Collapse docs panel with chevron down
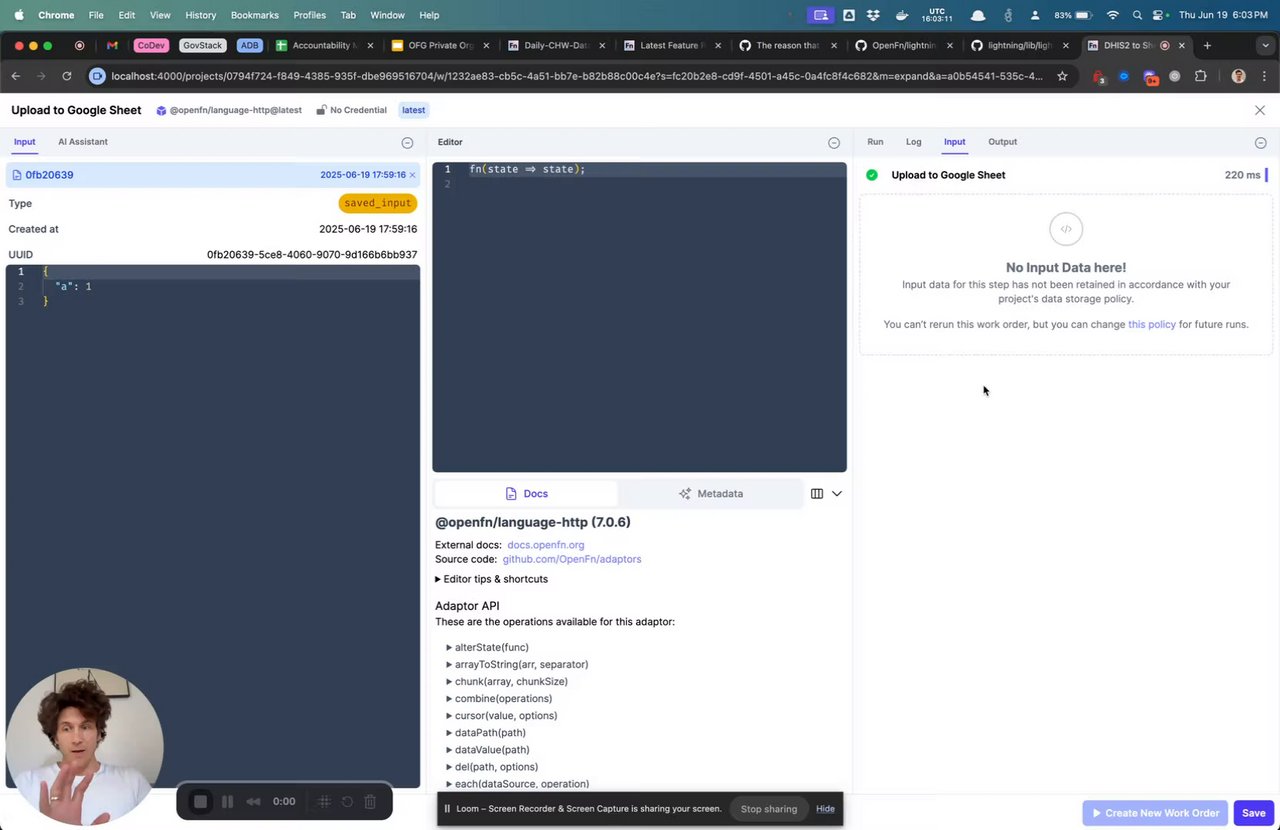The height and width of the screenshot is (830, 1280). tap(837, 494)
